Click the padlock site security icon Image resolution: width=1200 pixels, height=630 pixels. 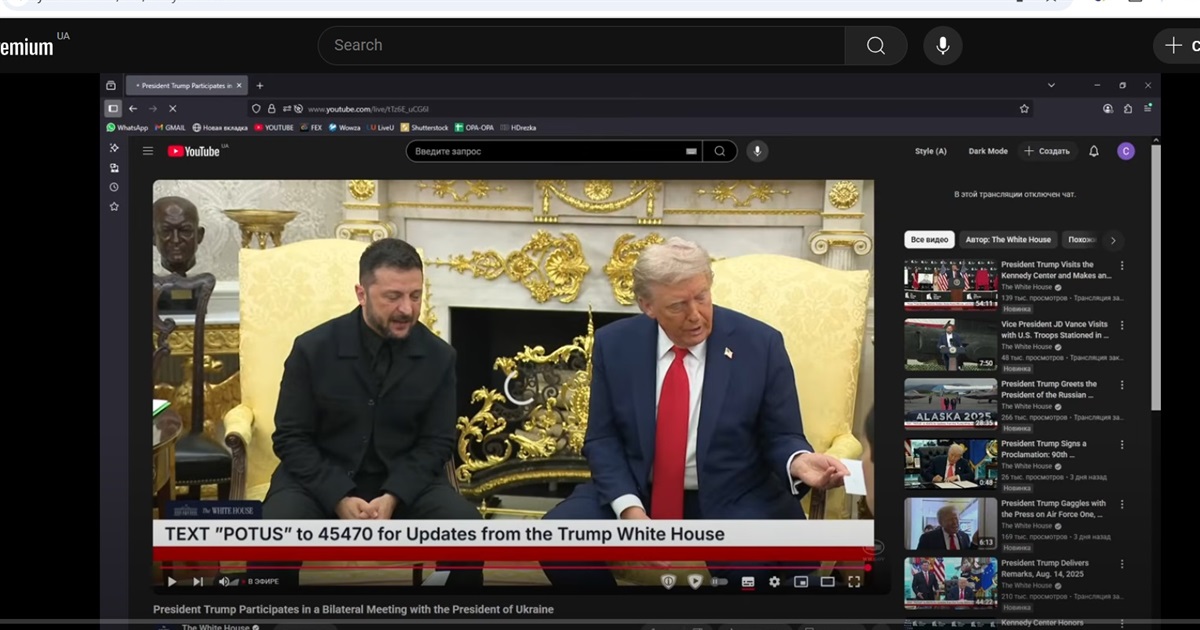271,108
